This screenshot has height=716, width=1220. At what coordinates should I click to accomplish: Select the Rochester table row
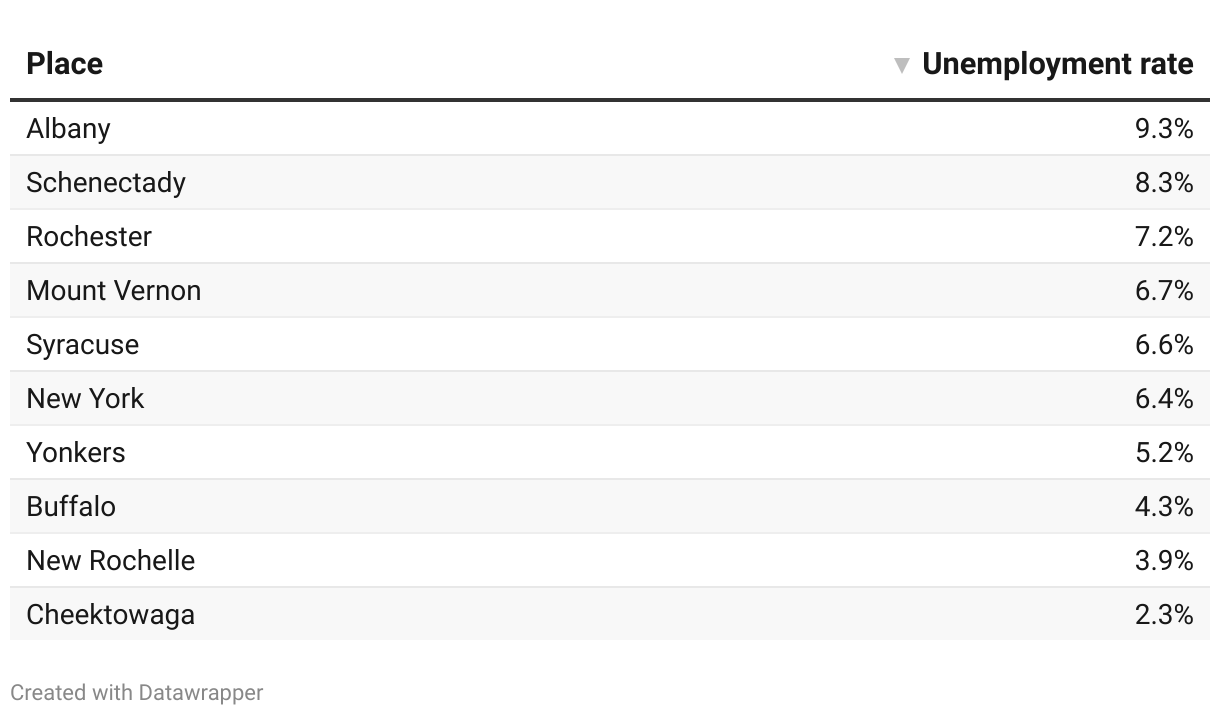pyautogui.click(x=89, y=237)
